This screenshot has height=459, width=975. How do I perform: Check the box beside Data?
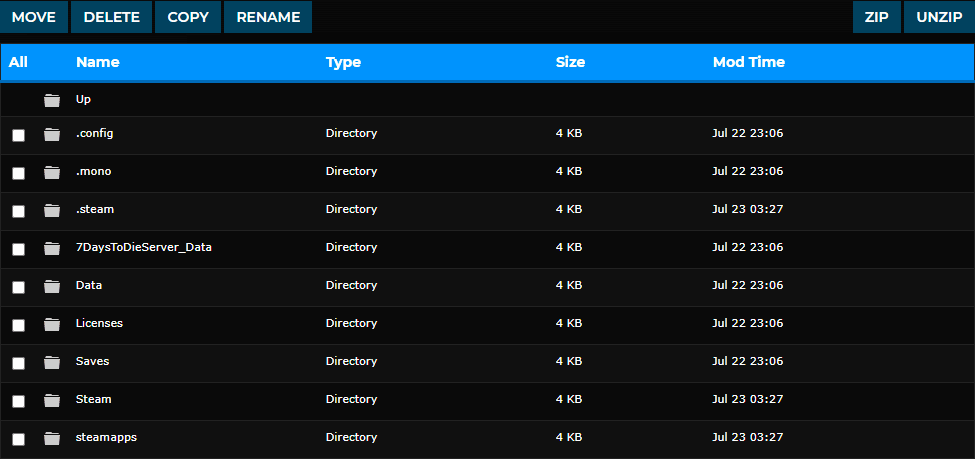coord(19,287)
